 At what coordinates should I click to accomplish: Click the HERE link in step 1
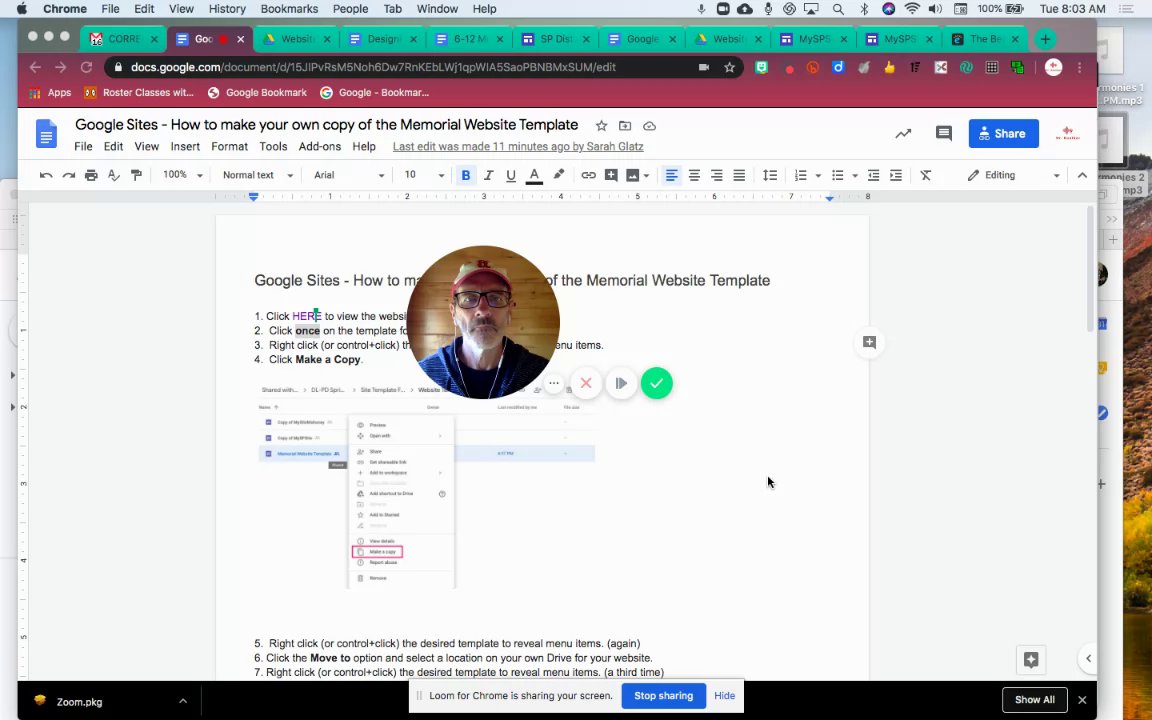306,316
